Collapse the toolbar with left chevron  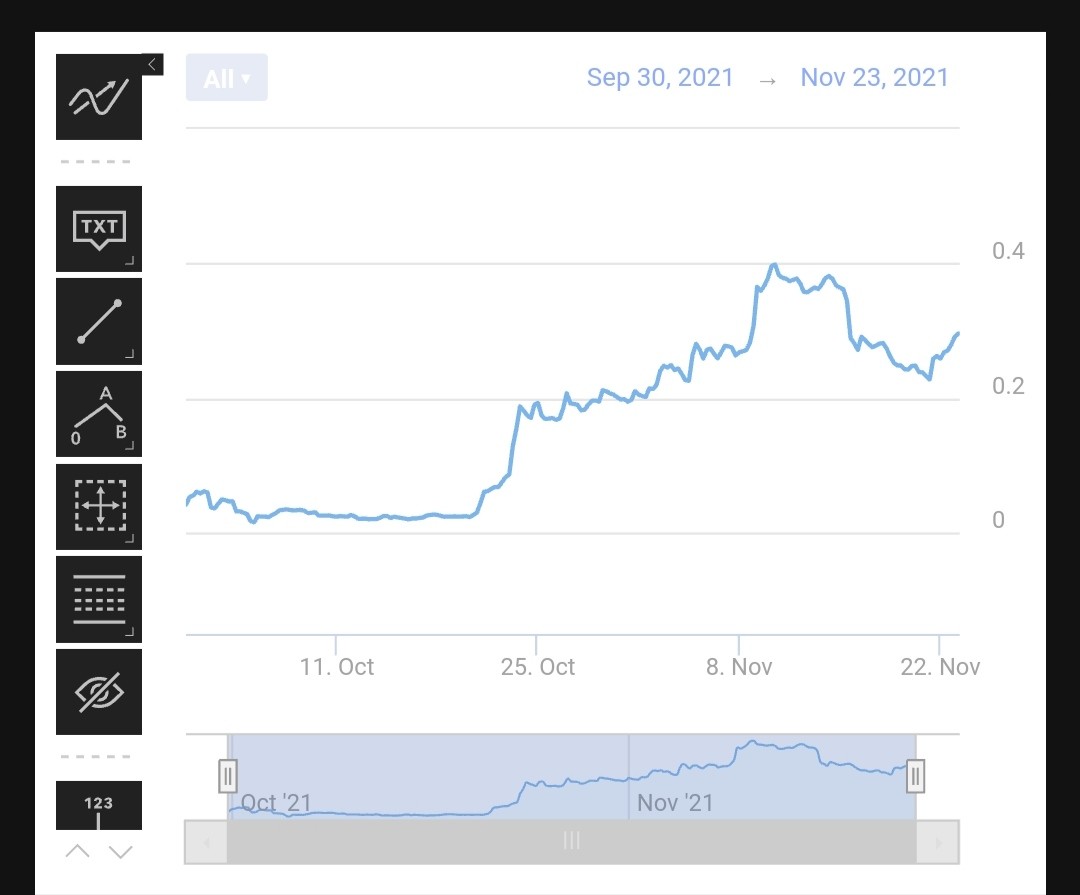tap(152, 65)
